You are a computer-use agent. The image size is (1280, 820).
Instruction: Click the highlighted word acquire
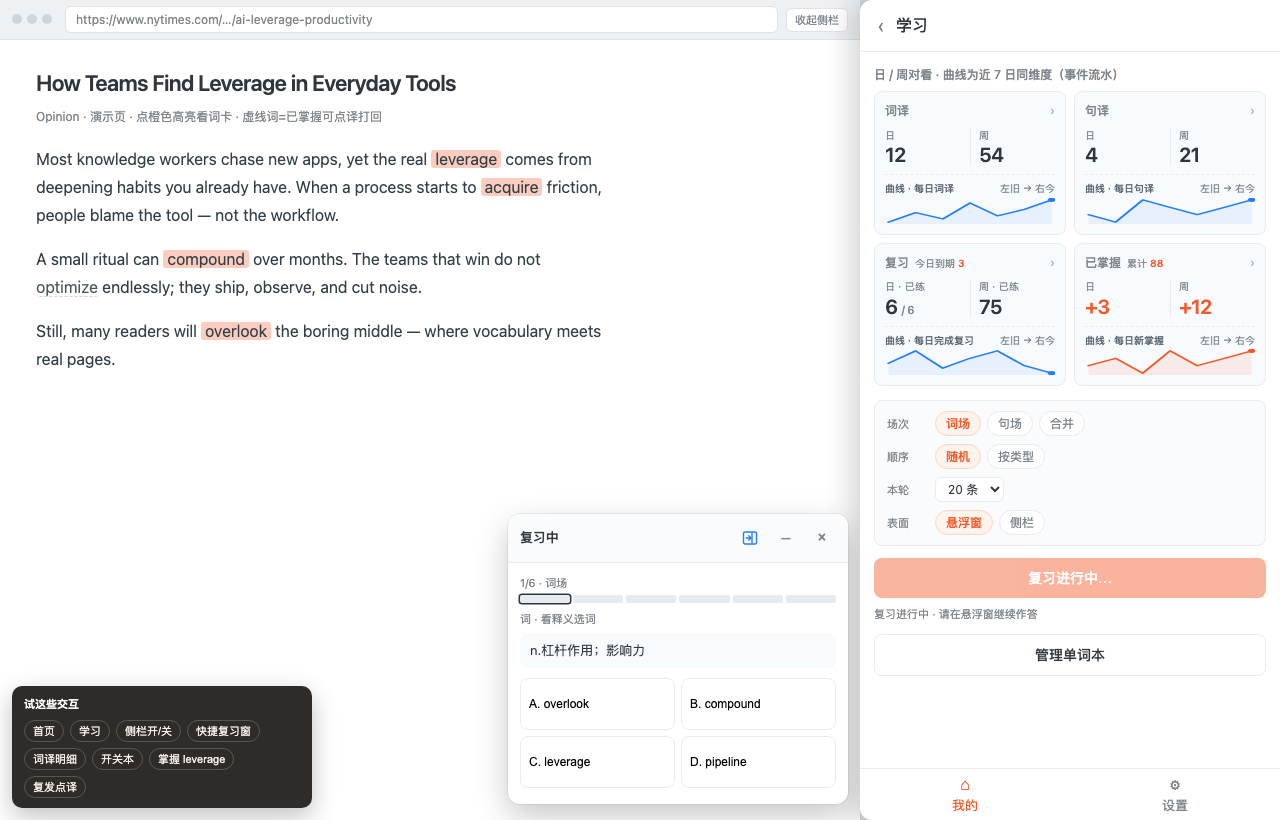click(511, 187)
